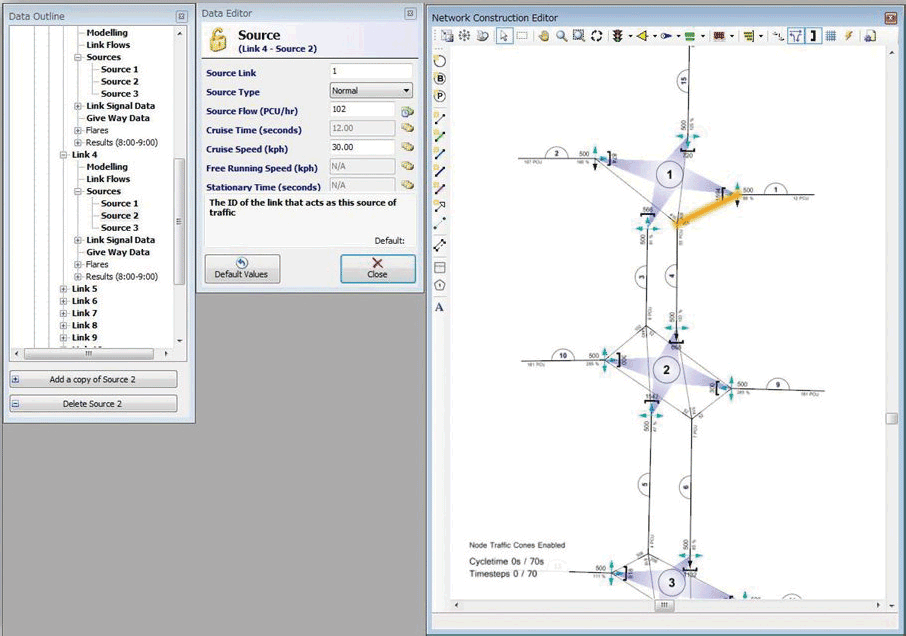Select the arrow pointer selection tool
The width and height of the screenshot is (906, 636).
point(503,36)
